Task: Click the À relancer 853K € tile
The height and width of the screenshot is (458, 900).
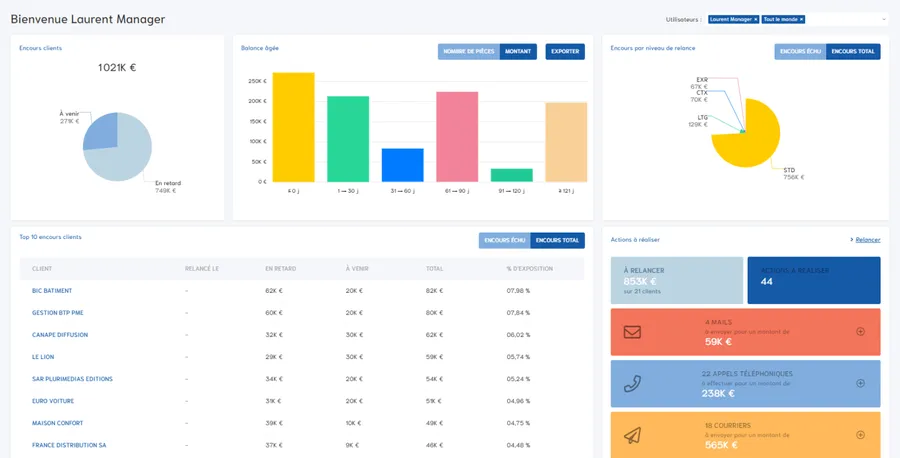Action: [x=677, y=280]
